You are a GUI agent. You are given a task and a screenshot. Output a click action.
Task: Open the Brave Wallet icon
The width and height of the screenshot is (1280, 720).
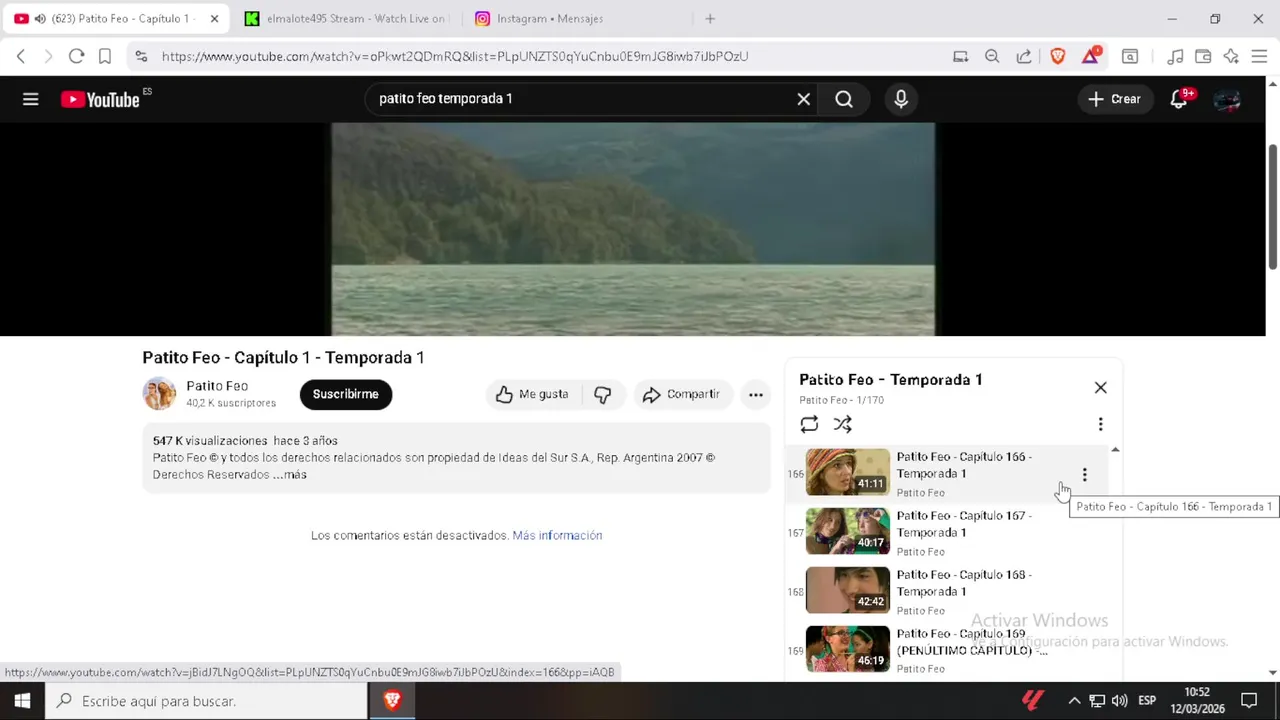point(1203,56)
